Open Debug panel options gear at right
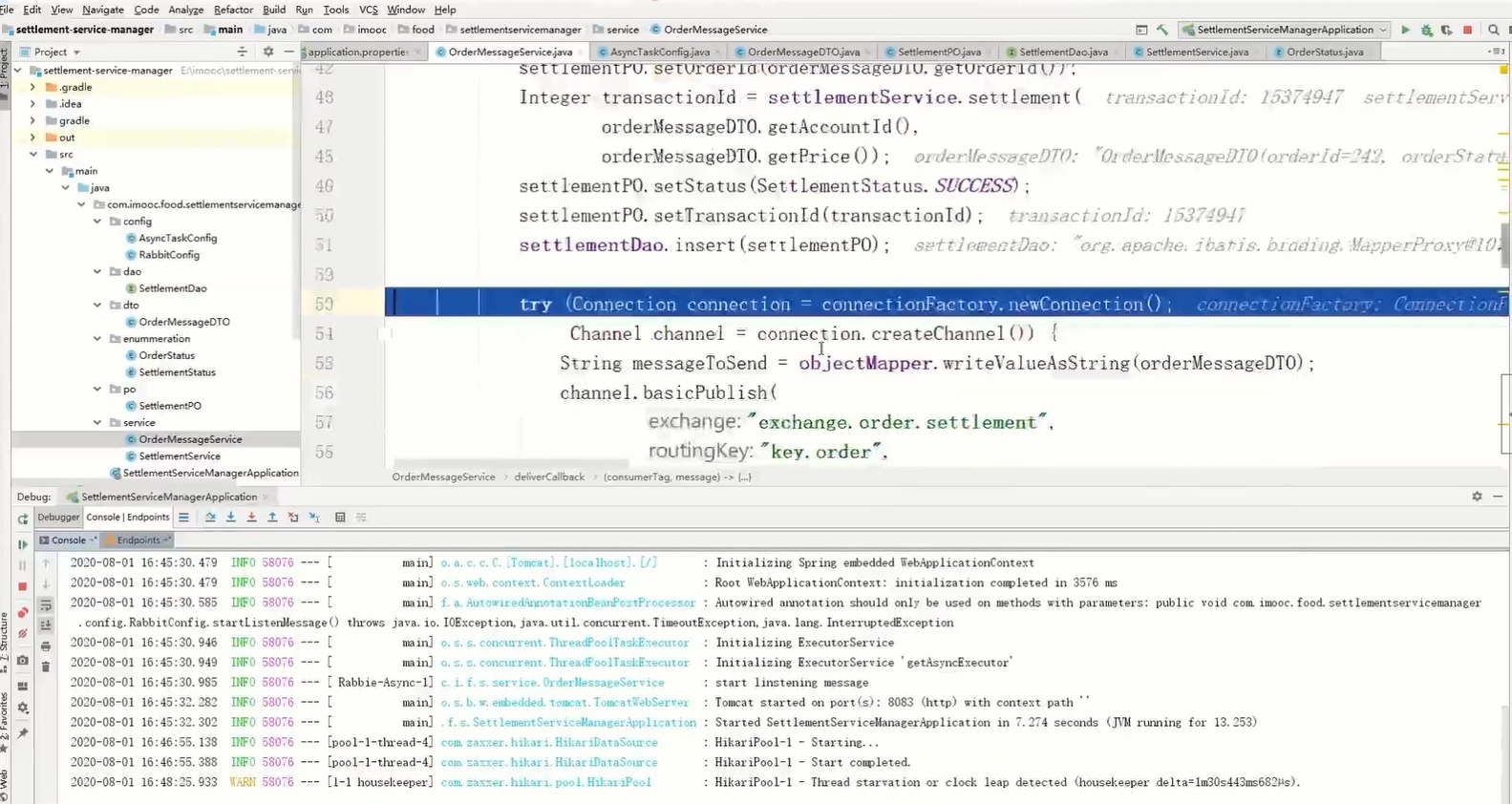 tap(1477, 497)
